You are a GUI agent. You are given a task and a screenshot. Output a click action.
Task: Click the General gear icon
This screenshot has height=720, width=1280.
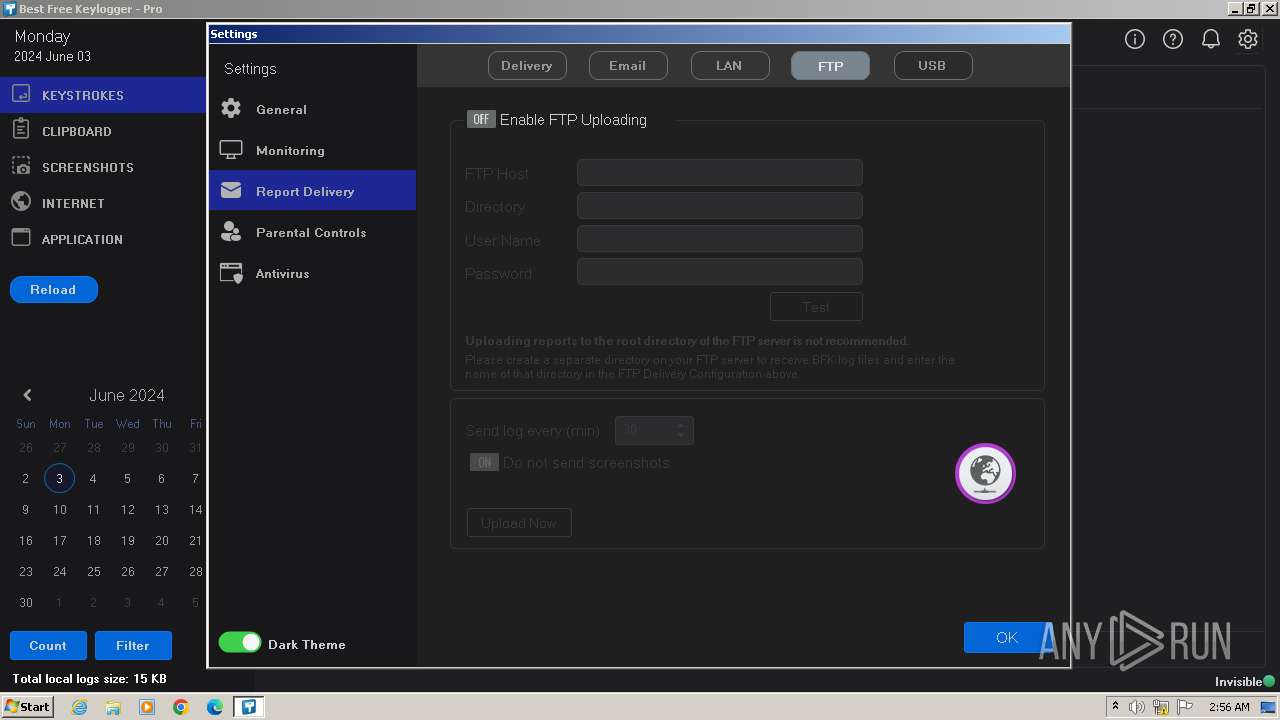tap(231, 108)
